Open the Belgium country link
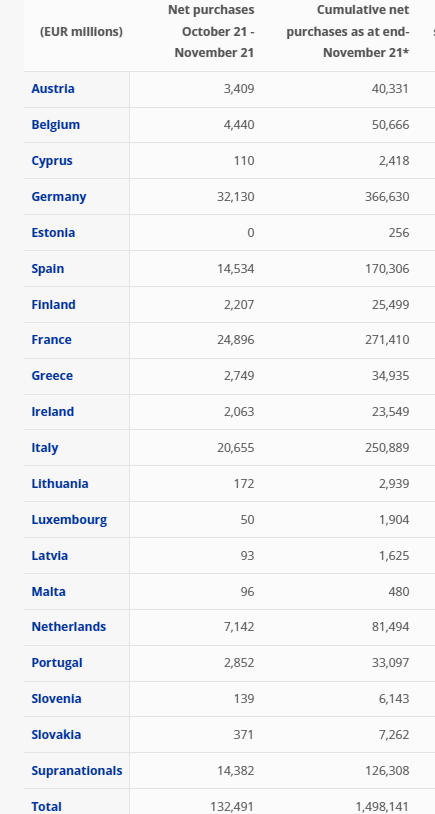This screenshot has width=435, height=814. pos(56,125)
